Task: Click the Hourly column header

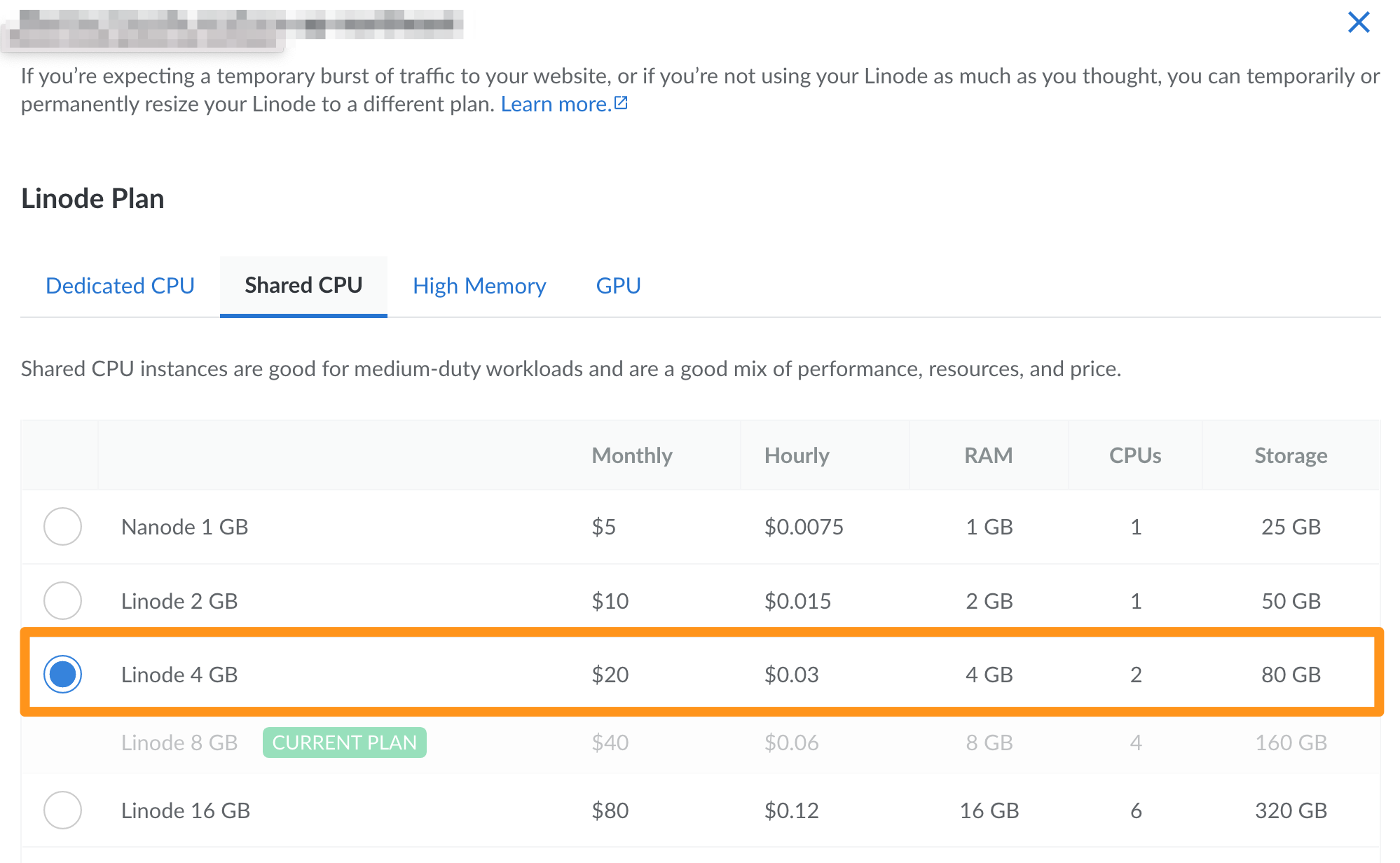Action: point(797,456)
